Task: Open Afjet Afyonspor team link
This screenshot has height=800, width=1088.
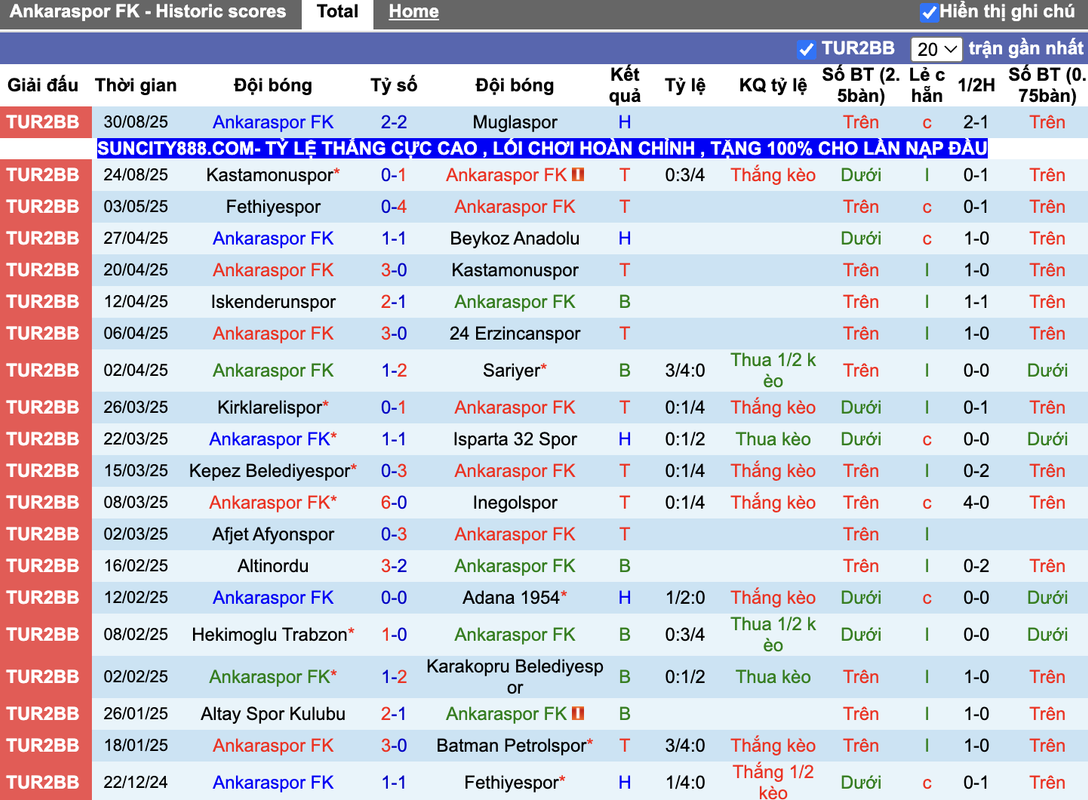Action: tap(273, 534)
